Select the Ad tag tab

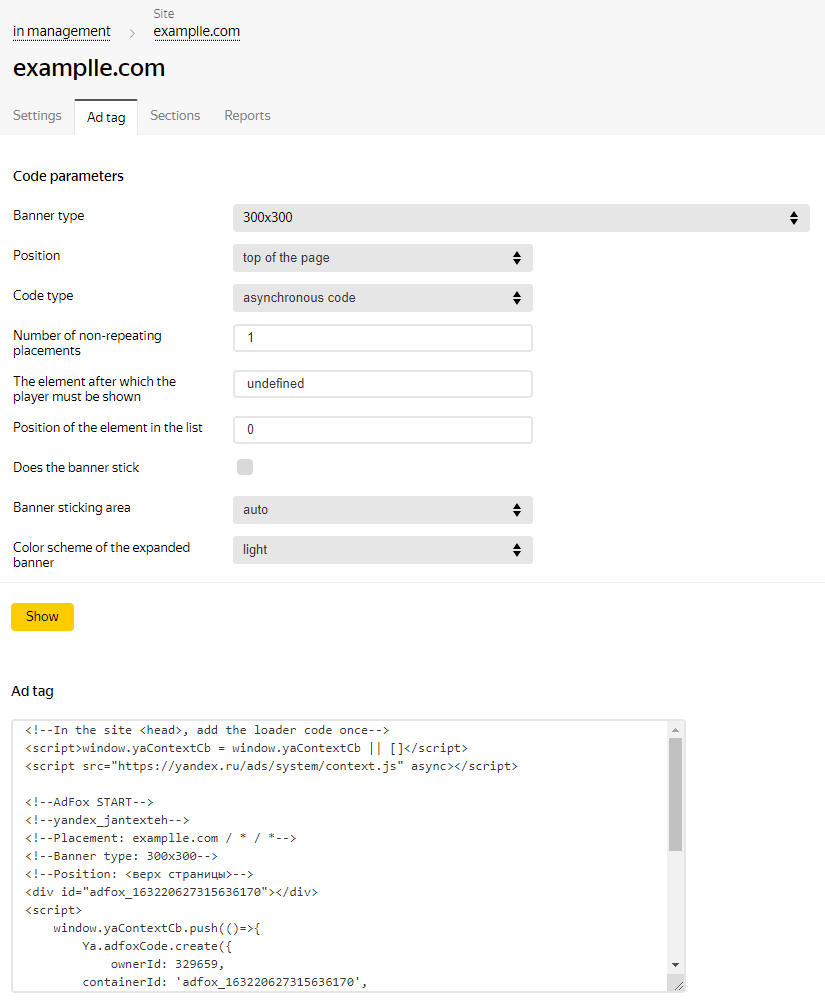pyautogui.click(x=106, y=117)
